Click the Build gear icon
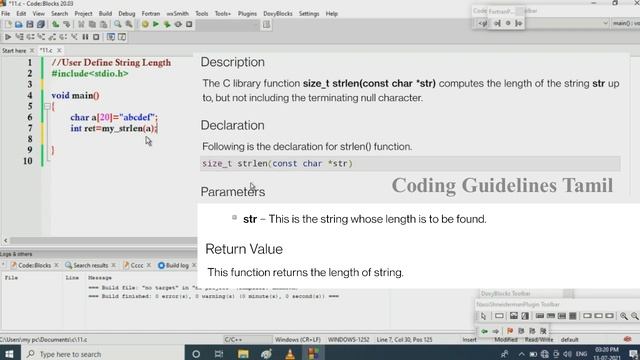640x360 pixels. click(x=145, y=24)
